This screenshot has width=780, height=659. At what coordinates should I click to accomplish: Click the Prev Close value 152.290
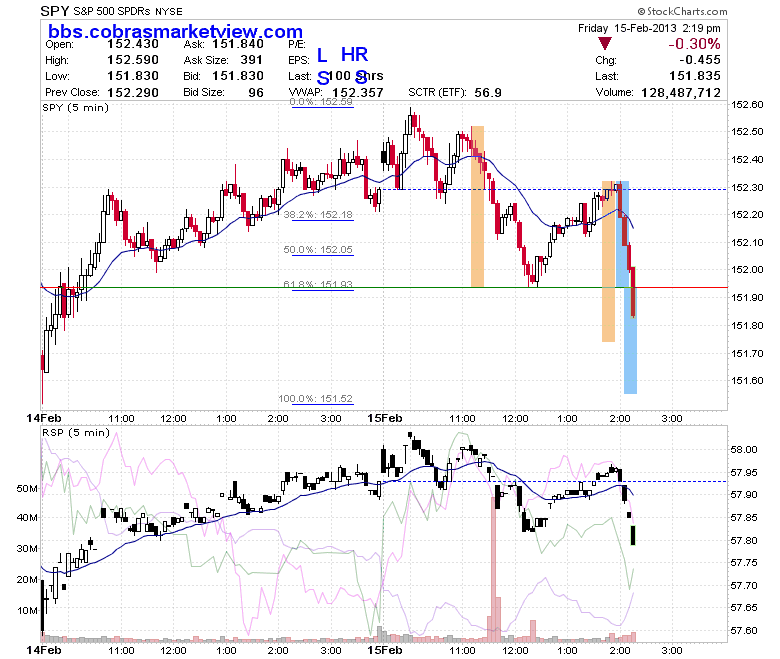133,93
